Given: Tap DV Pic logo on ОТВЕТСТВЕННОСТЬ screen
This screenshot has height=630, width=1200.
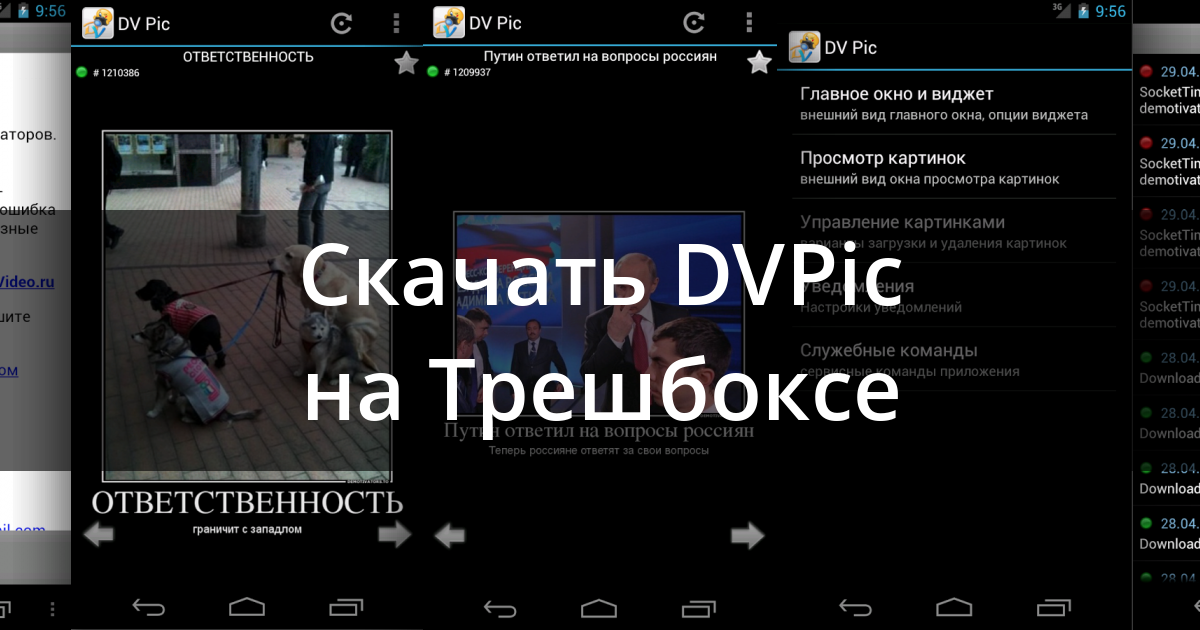Looking at the screenshot, I should point(97,23).
